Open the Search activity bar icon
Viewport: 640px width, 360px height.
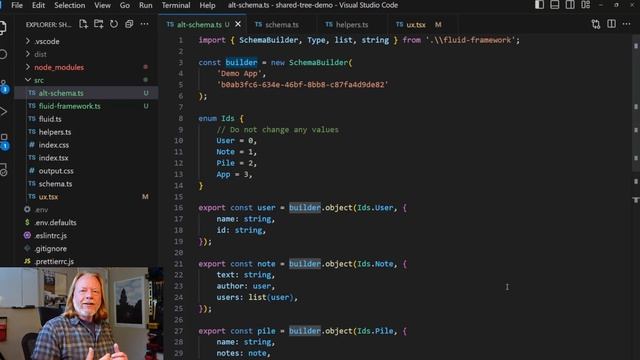click(x=3, y=54)
